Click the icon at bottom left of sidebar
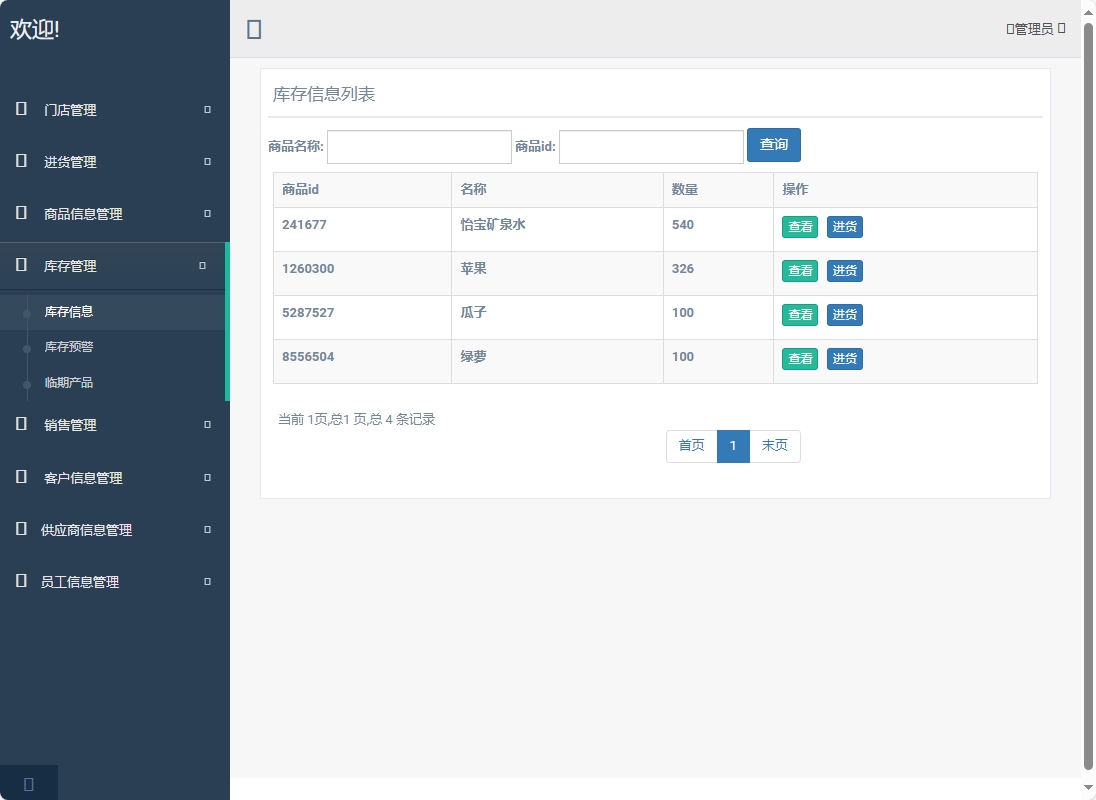The height and width of the screenshot is (800, 1096). coord(28,783)
